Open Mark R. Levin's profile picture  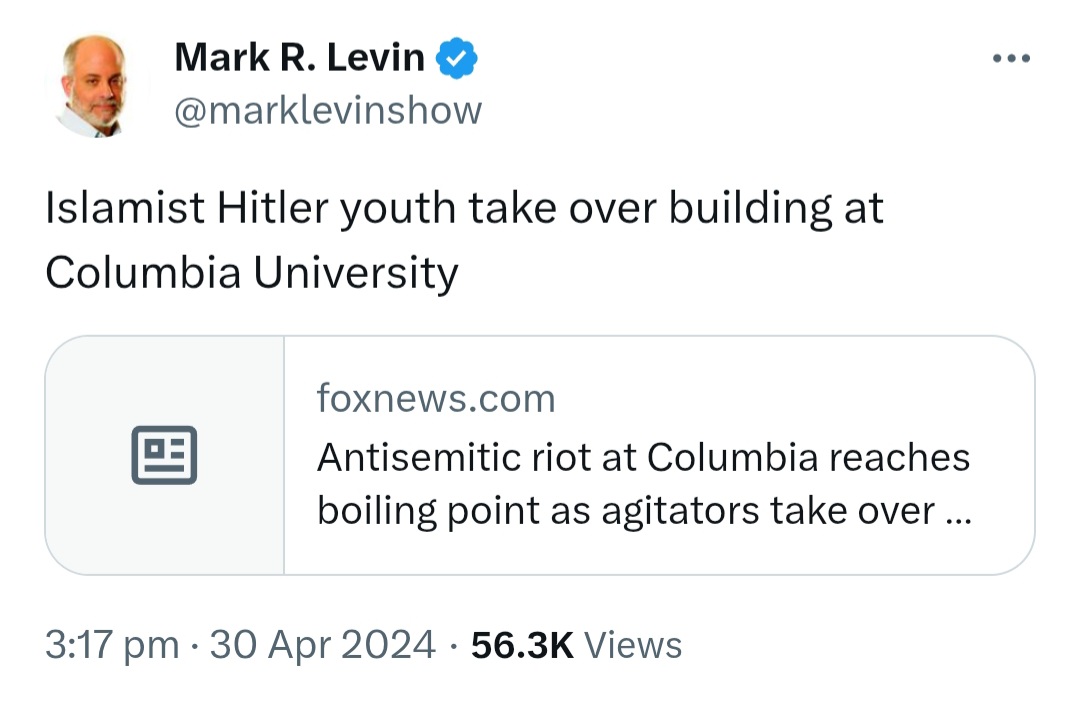pos(94,86)
